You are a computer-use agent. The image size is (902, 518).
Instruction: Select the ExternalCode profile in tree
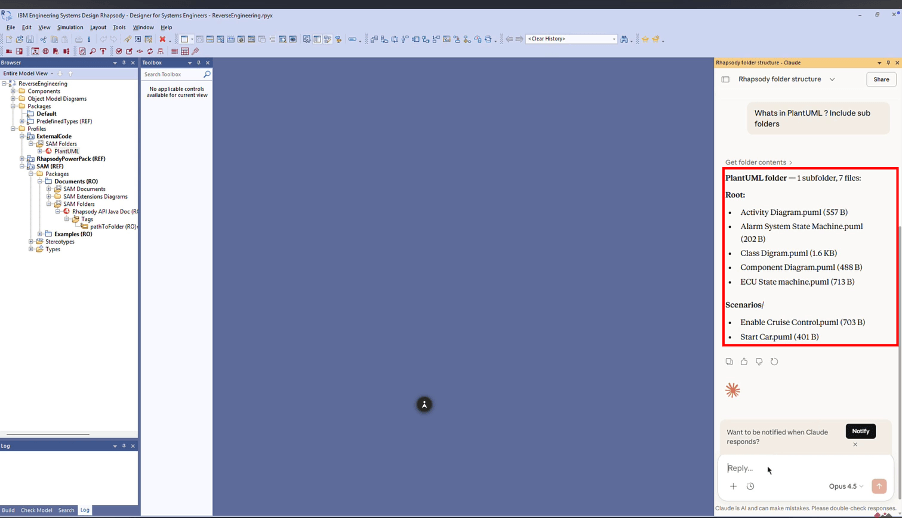(54, 136)
